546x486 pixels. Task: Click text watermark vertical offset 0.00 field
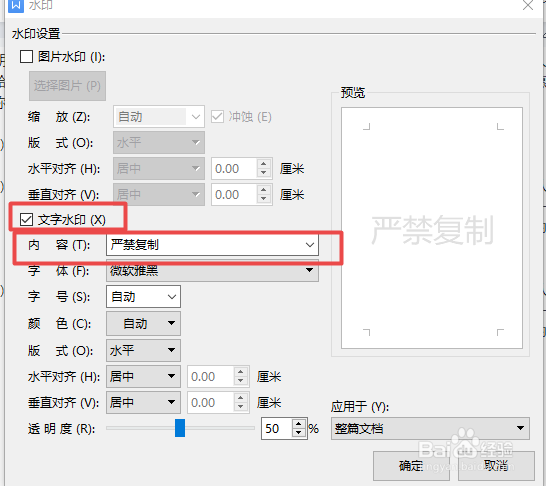(211, 402)
